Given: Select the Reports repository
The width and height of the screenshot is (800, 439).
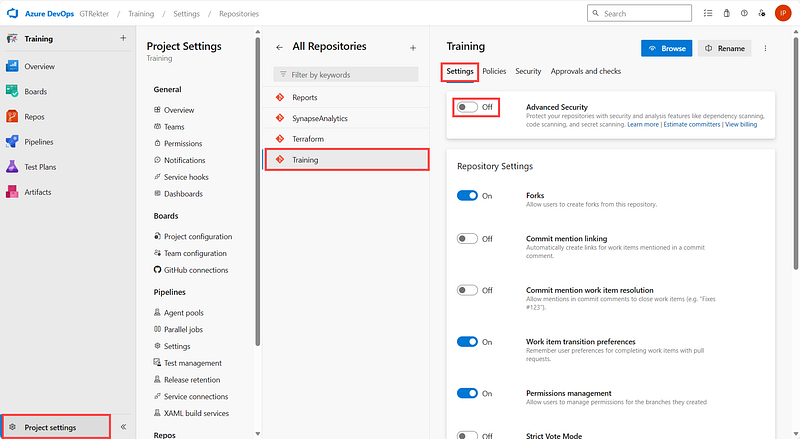Looking at the screenshot, I should (346, 97).
